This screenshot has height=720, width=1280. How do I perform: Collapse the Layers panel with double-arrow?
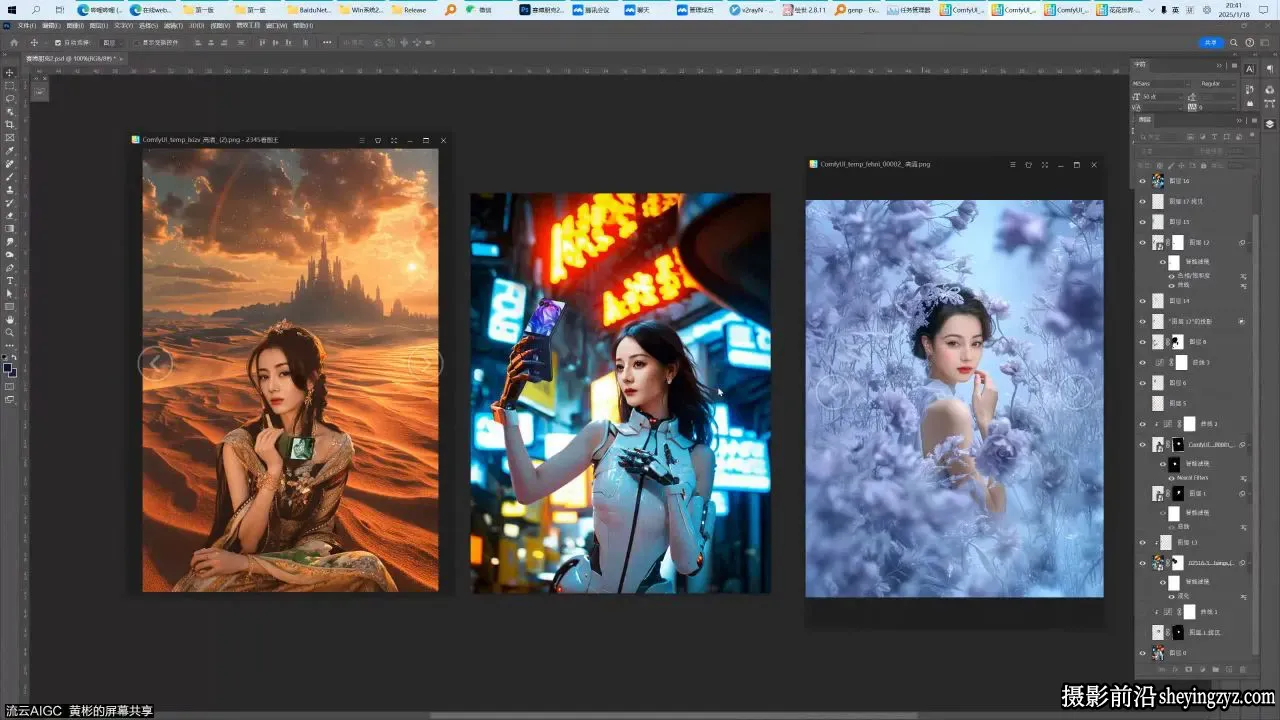(x=1238, y=121)
